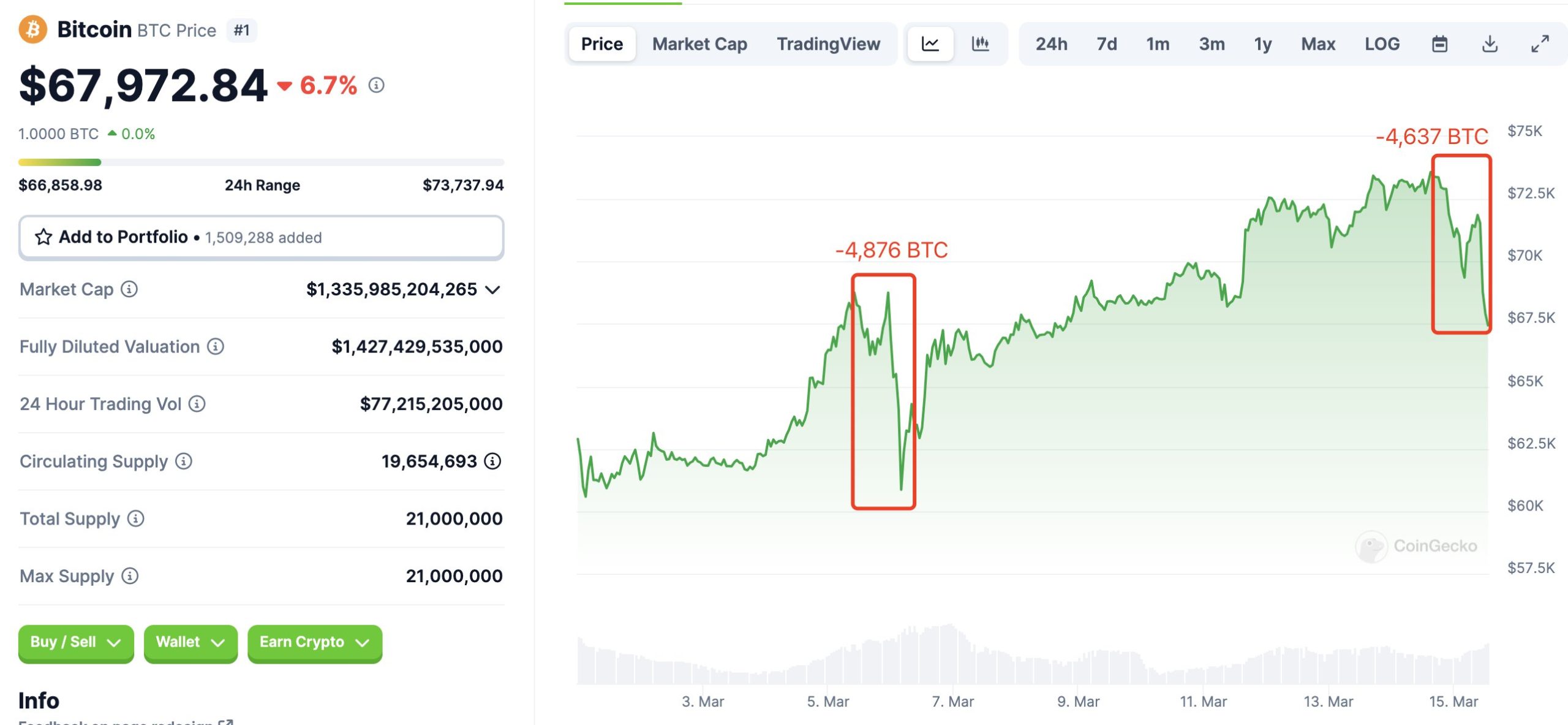1568x725 pixels.
Task: Click the info icon beside price change percentage
Action: [376, 85]
